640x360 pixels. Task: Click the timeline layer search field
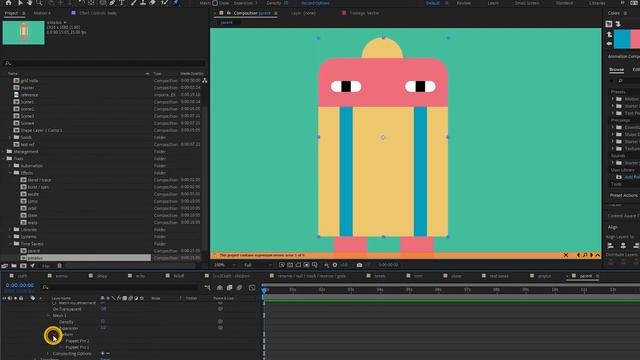120,288
